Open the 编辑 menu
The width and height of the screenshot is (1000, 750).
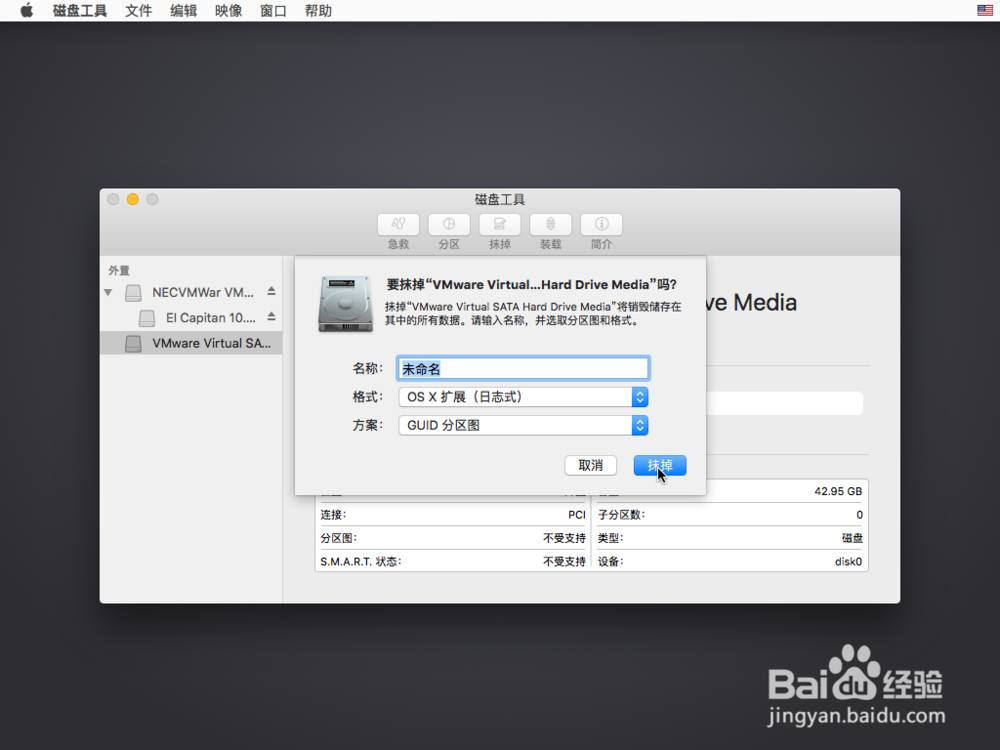point(183,11)
